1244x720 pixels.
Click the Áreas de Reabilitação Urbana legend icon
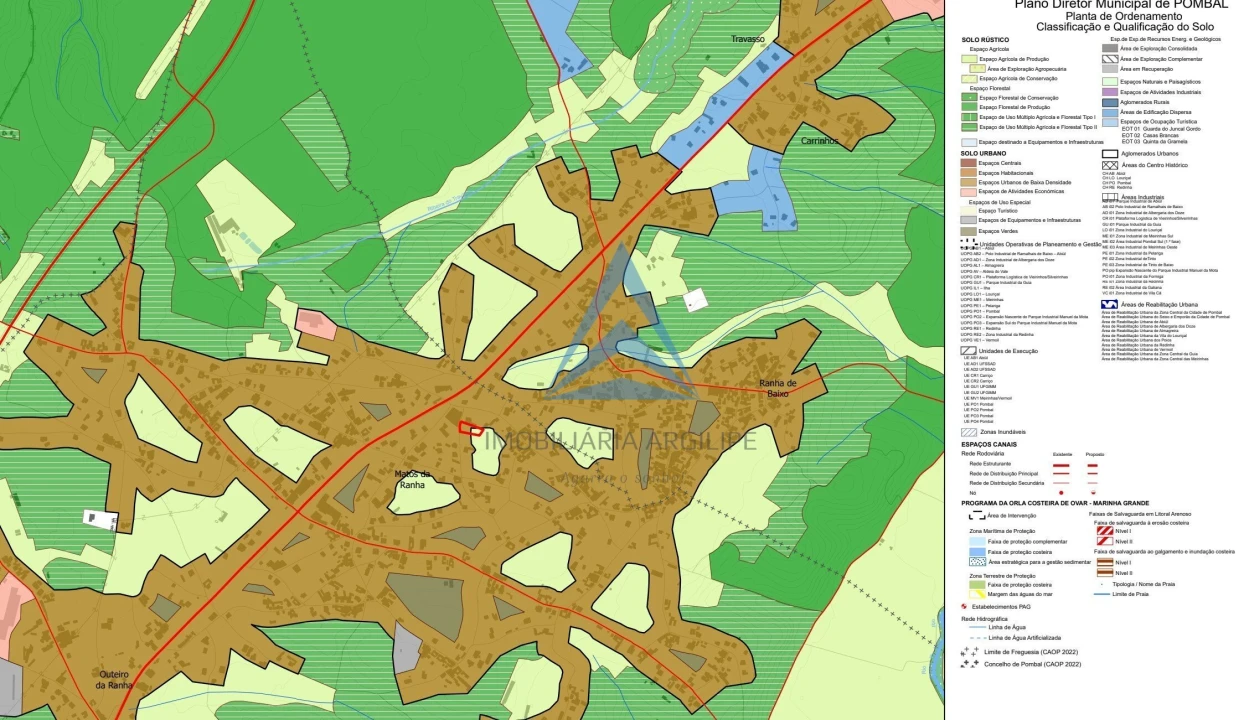tap(1108, 303)
